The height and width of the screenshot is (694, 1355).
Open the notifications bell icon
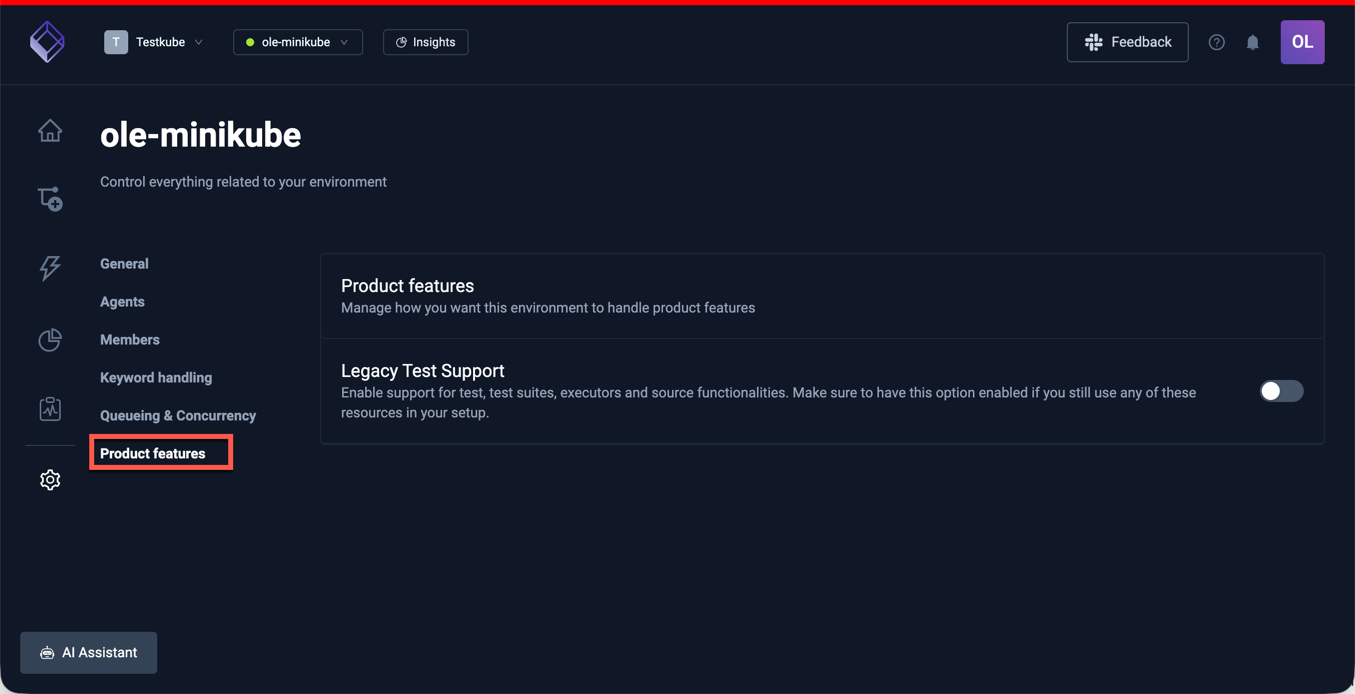[x=1253, y=42]
